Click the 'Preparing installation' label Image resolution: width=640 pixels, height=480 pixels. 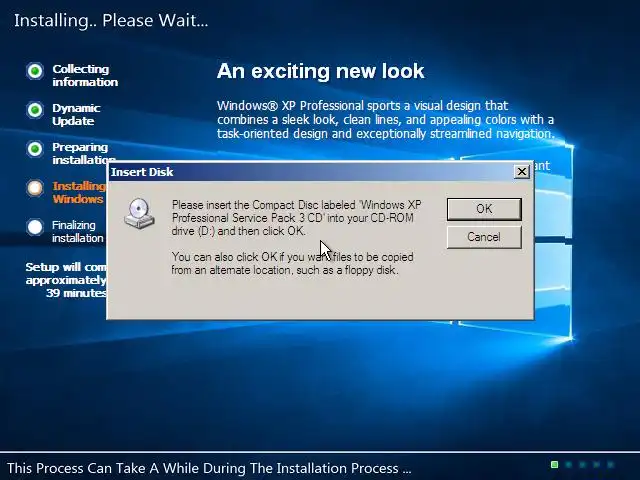[x=84, y=153]
